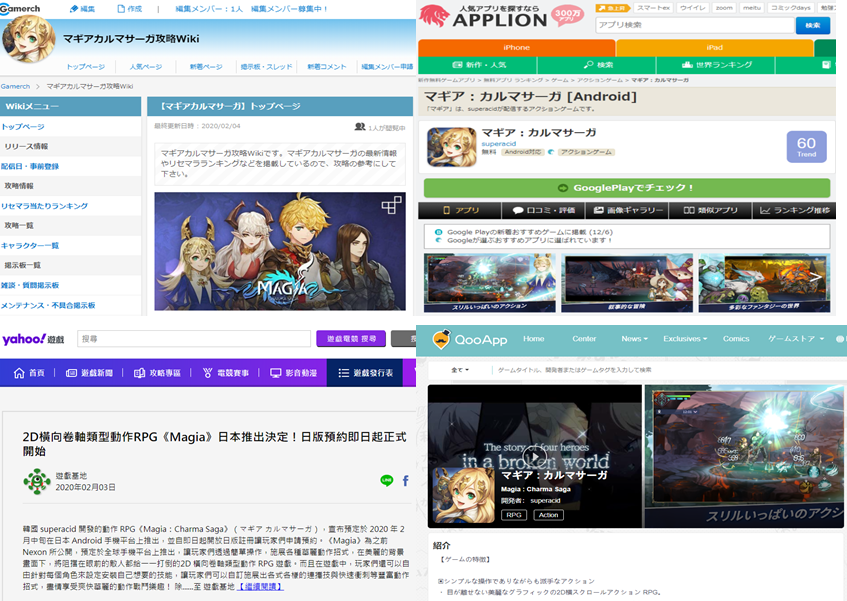
Task: Click the pencil 編集 icon on Gamerch
Action: coord(75,9)
